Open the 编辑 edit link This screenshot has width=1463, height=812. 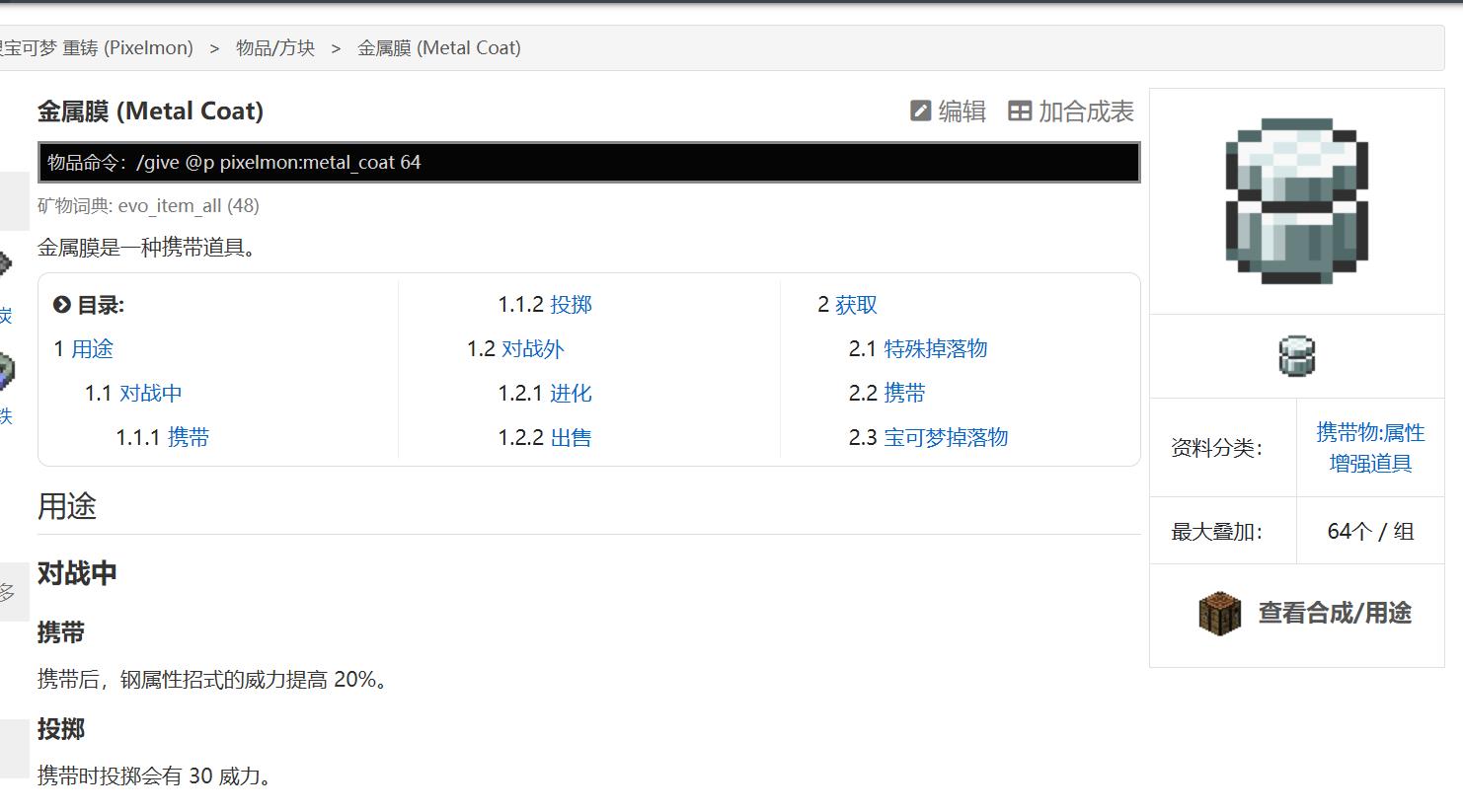point(948,111)
